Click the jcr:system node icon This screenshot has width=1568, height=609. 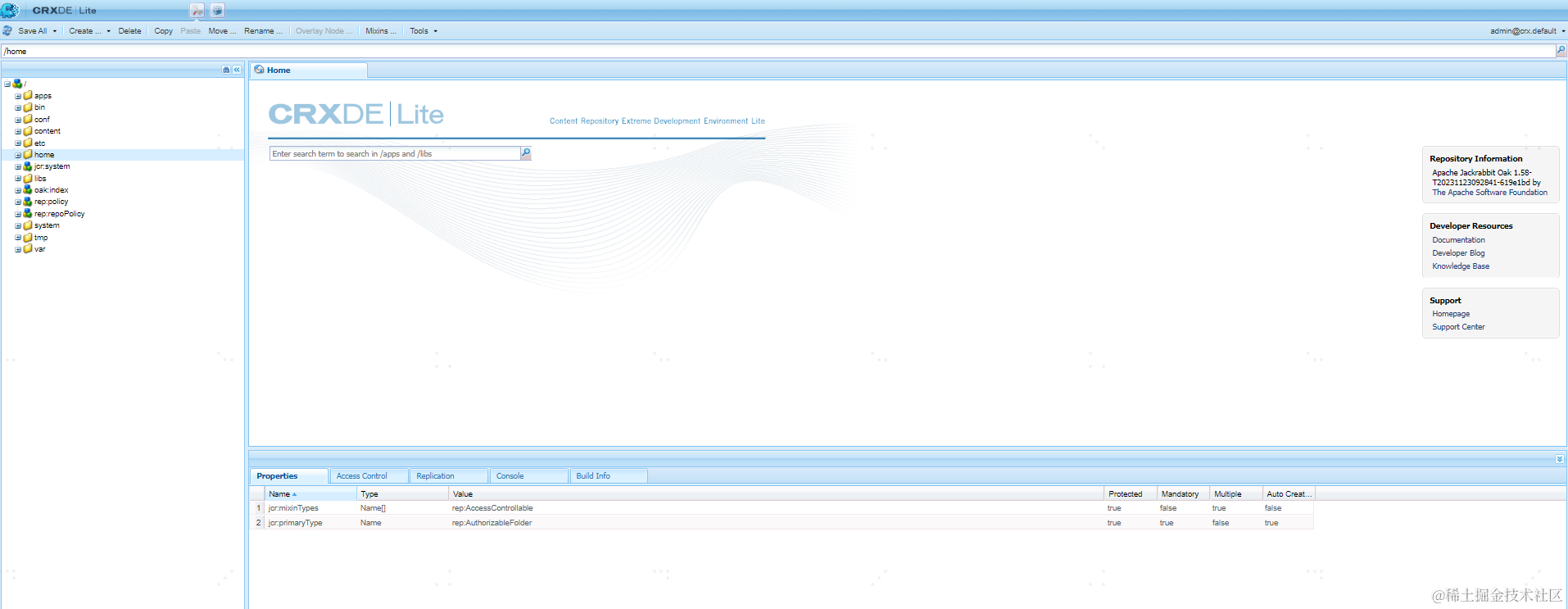28,166
